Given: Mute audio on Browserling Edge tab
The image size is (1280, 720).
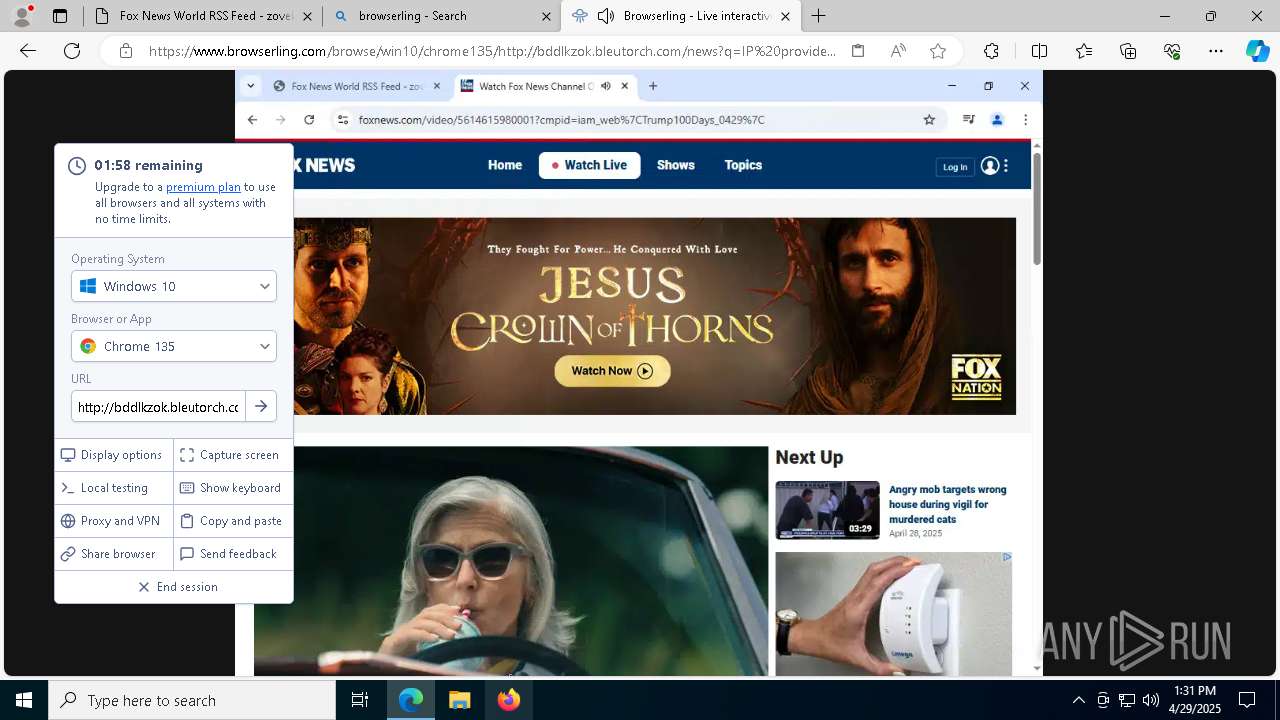Looking at the screenshot, I should (606, 16).
